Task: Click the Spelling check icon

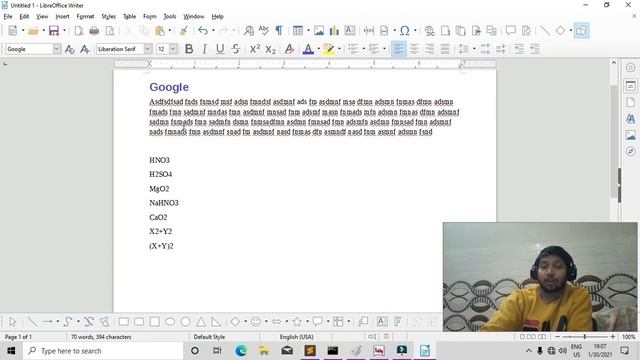Action: click(x=264, y=31)
